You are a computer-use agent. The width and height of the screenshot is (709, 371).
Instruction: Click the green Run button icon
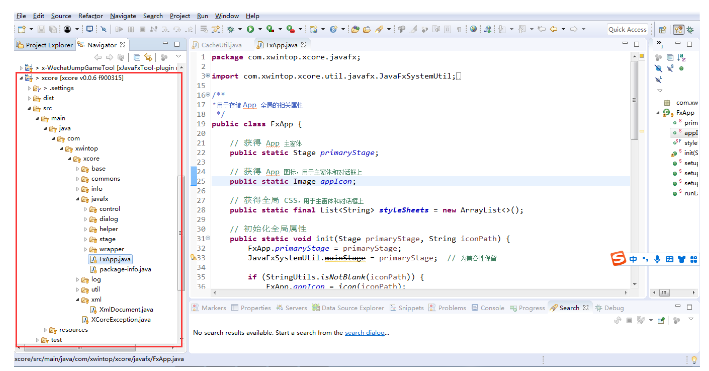tap(250, 29)
